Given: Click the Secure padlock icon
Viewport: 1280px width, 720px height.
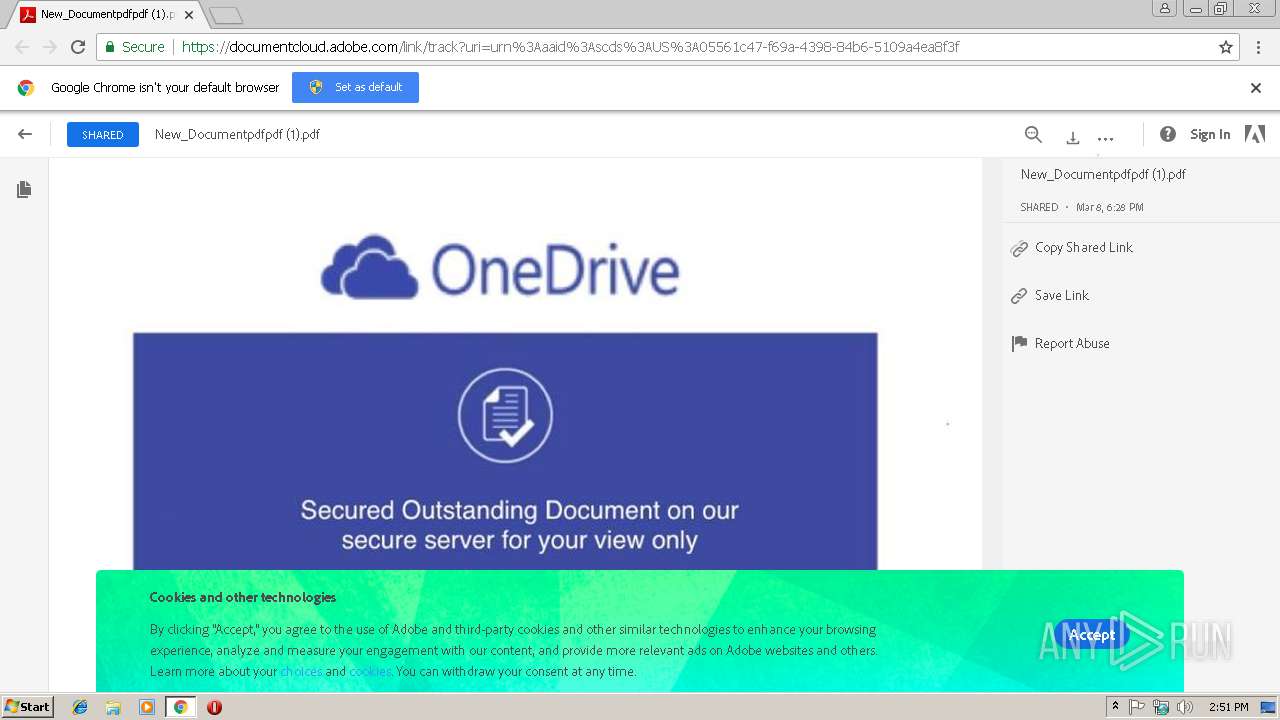Looking at the screenshot, I should click(110, 47).
